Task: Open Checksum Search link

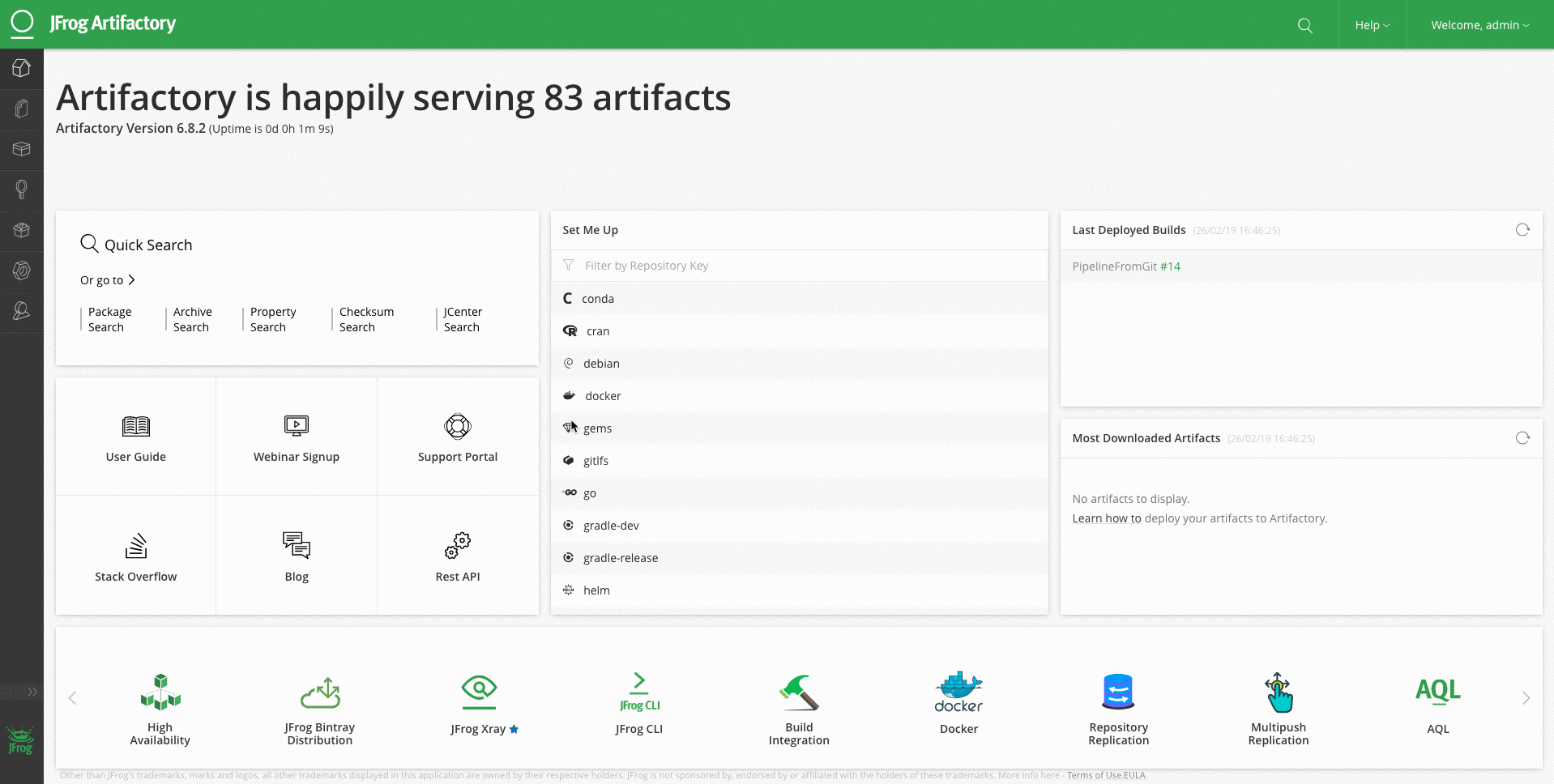Action: tap(366, 319)
